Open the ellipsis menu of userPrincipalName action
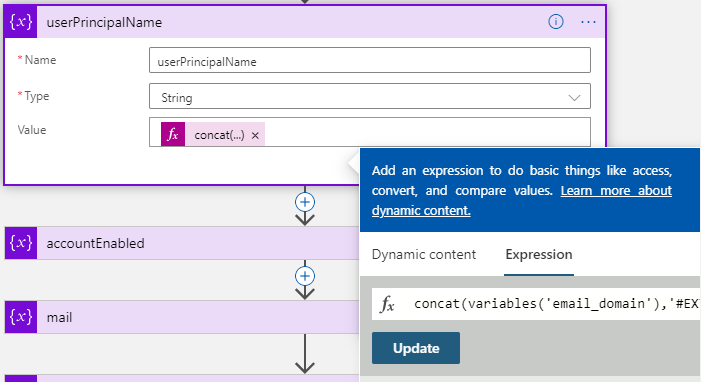This screenshot has height=382, width=701. (x=588, y=22)
